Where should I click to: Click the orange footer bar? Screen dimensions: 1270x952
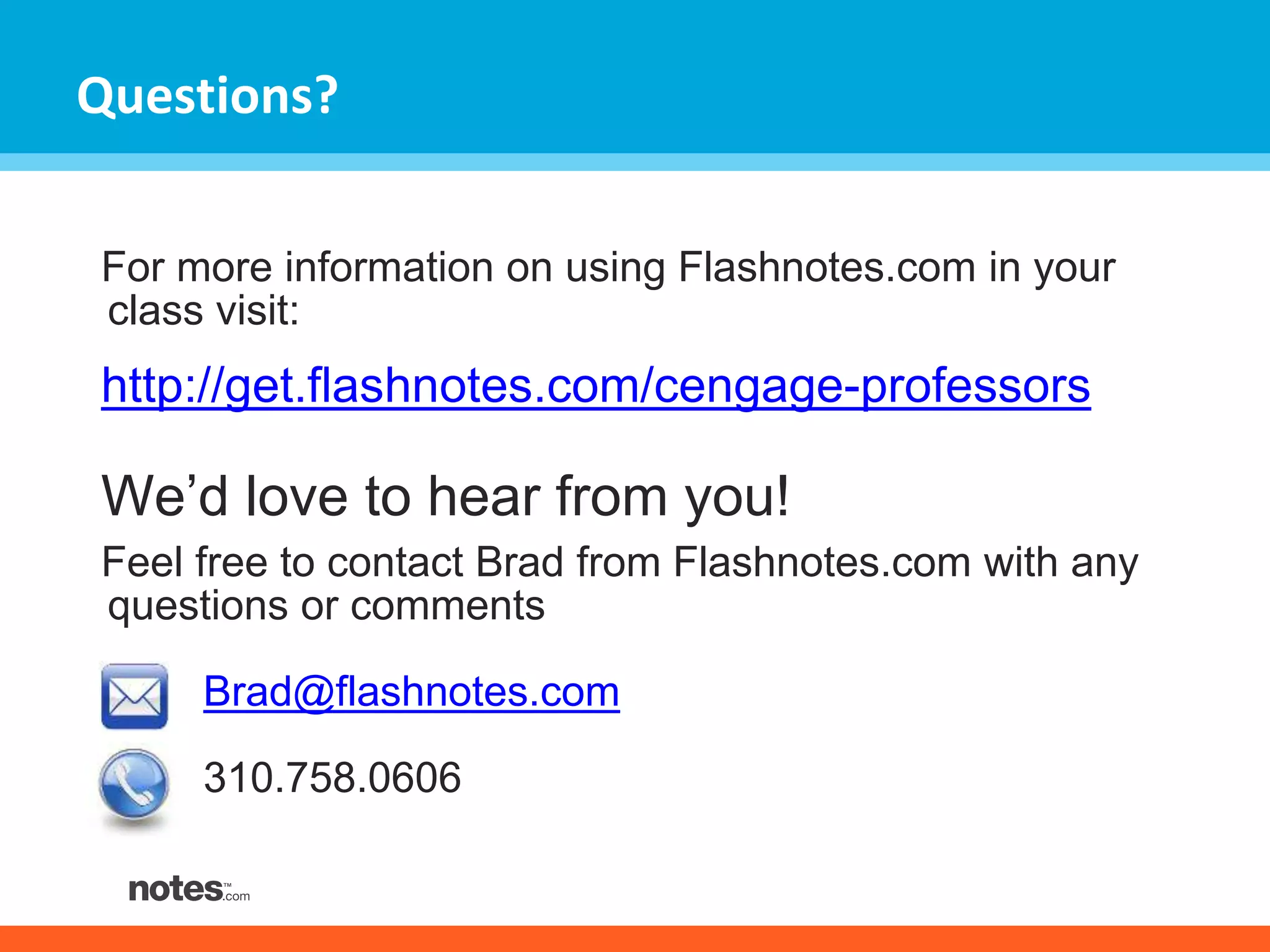(x=635, y=938)
